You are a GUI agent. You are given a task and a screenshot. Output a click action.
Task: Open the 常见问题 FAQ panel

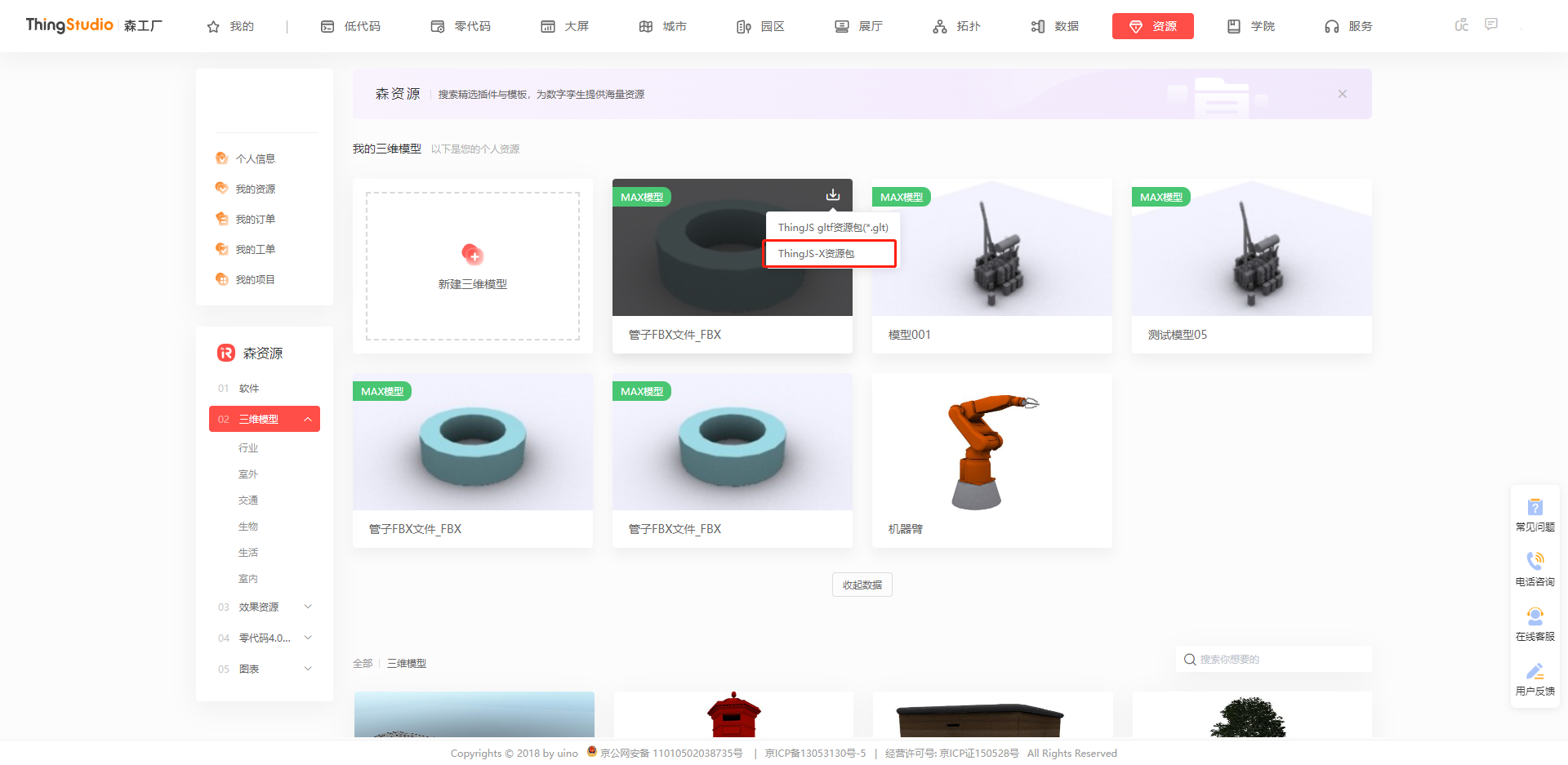click(x=1535, y=513)
